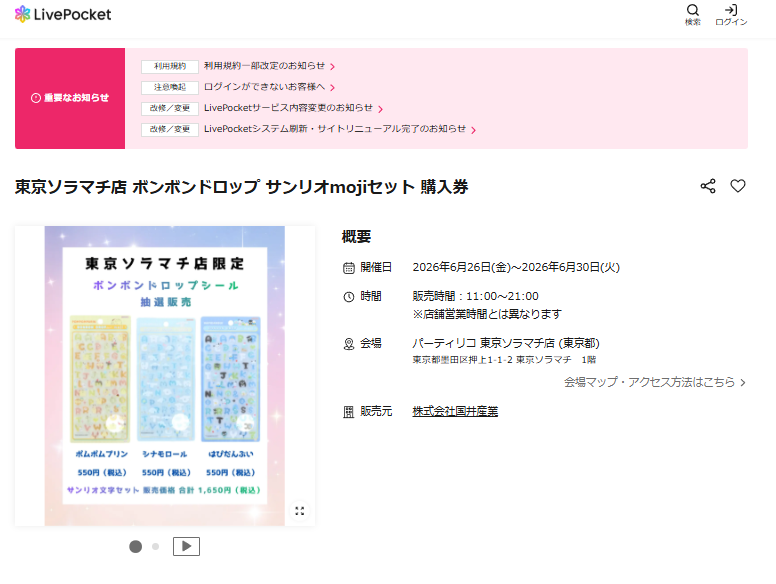The height and width of the screenshot is (584, 776).
Task: Click the event date text 2026年6月26日(金)
Action: pyautogui.click(x=461, y=267)
